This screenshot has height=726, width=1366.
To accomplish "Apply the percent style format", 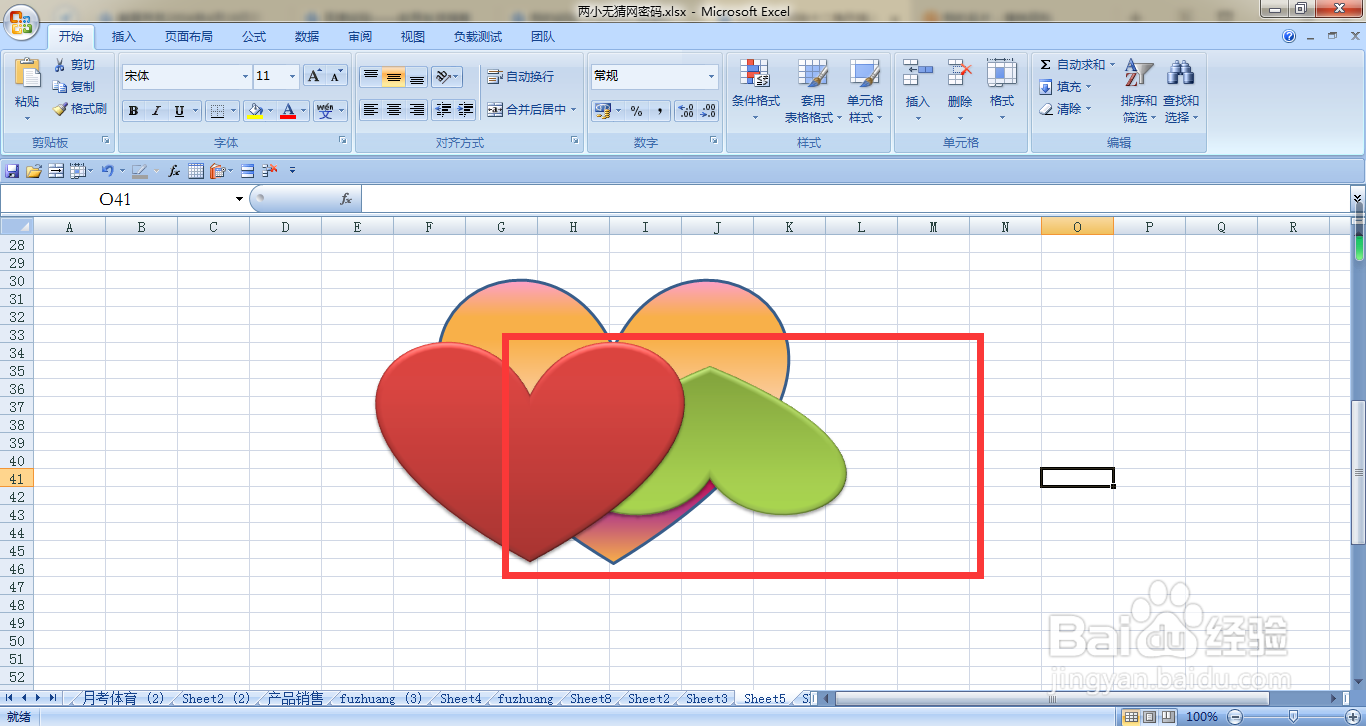I will coord(636,111).
